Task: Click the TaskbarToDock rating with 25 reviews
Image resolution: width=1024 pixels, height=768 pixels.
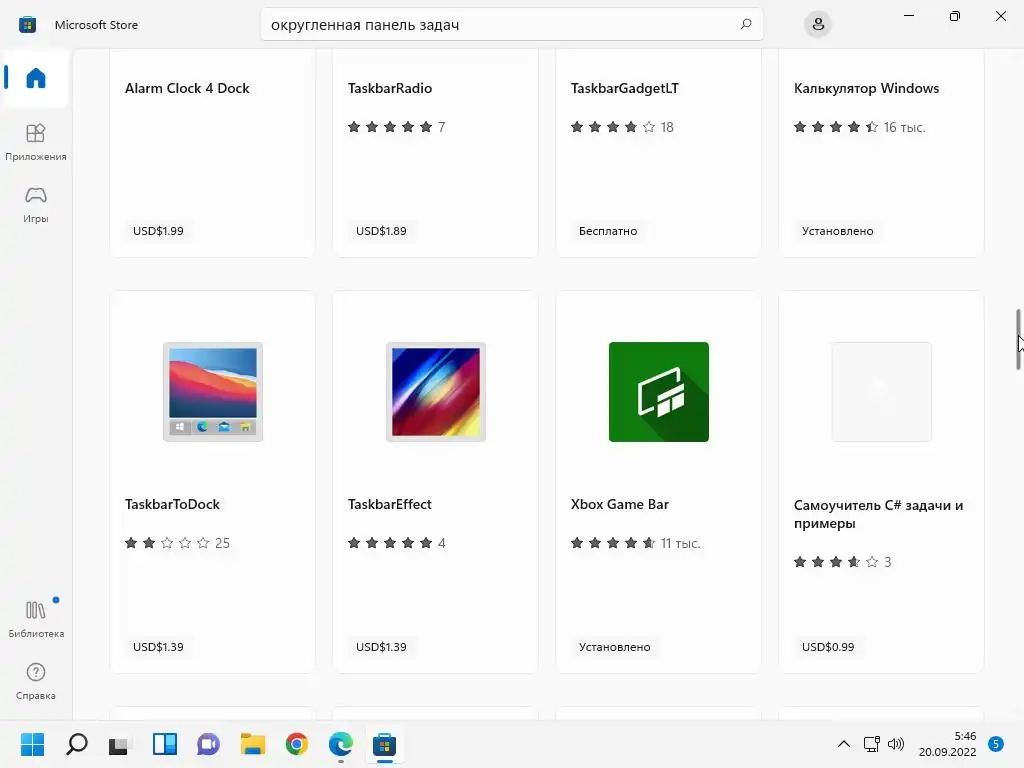Action: click(177, 543)
